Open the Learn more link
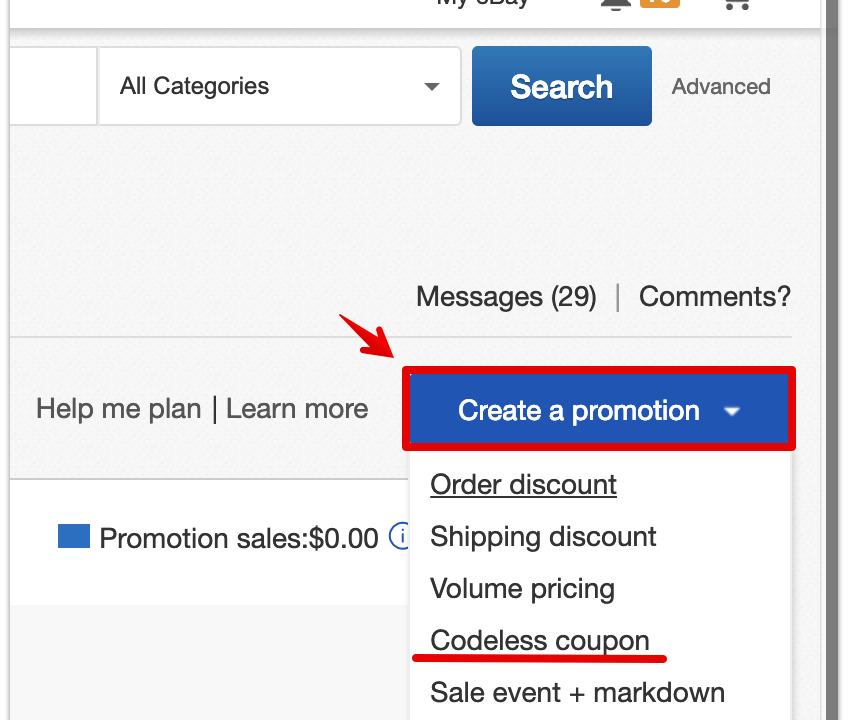This screenshot has width=848, height=720. click(x=297, y=409)
